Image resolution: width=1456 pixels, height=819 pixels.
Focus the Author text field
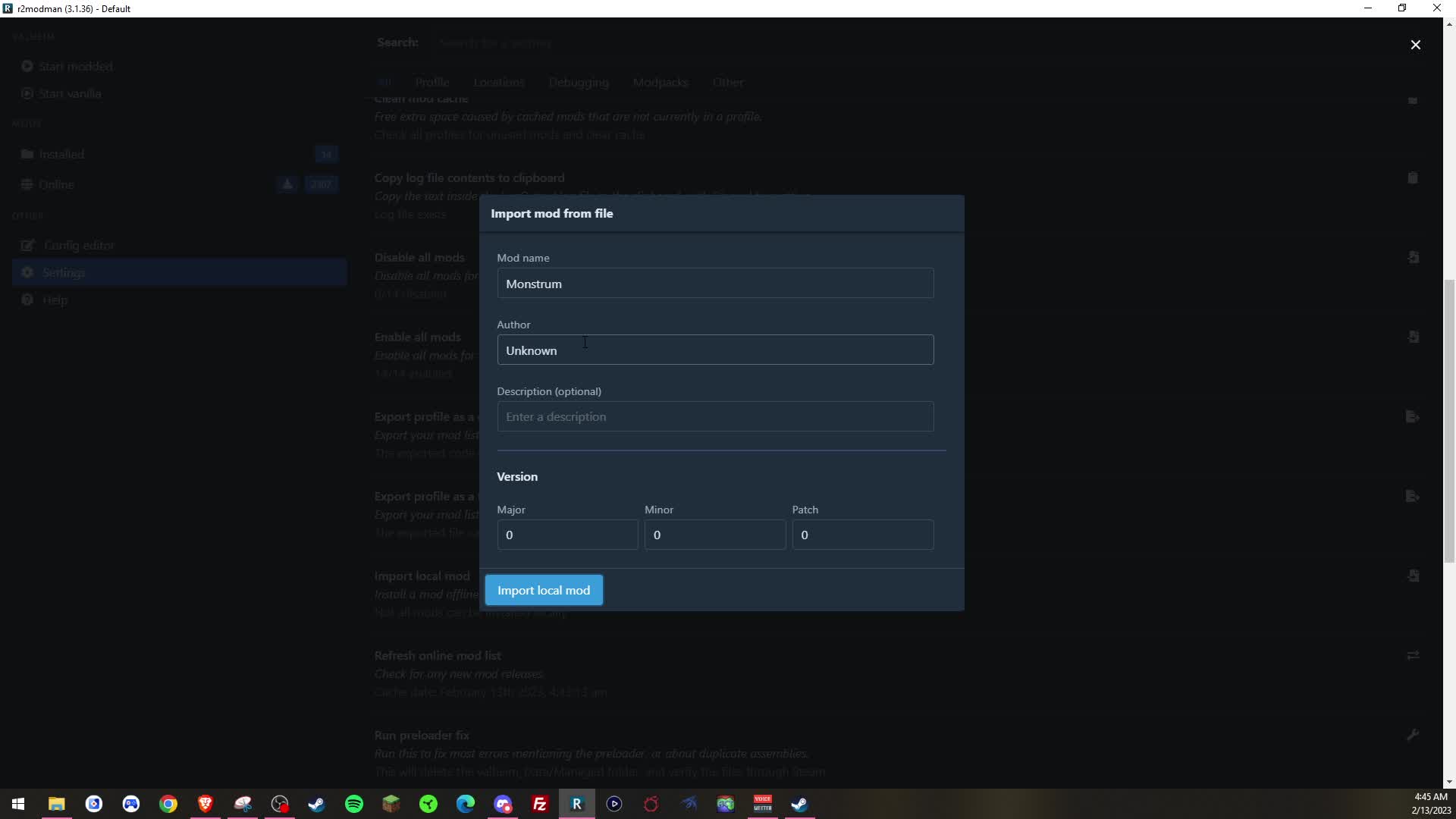[x=714, y=350]
